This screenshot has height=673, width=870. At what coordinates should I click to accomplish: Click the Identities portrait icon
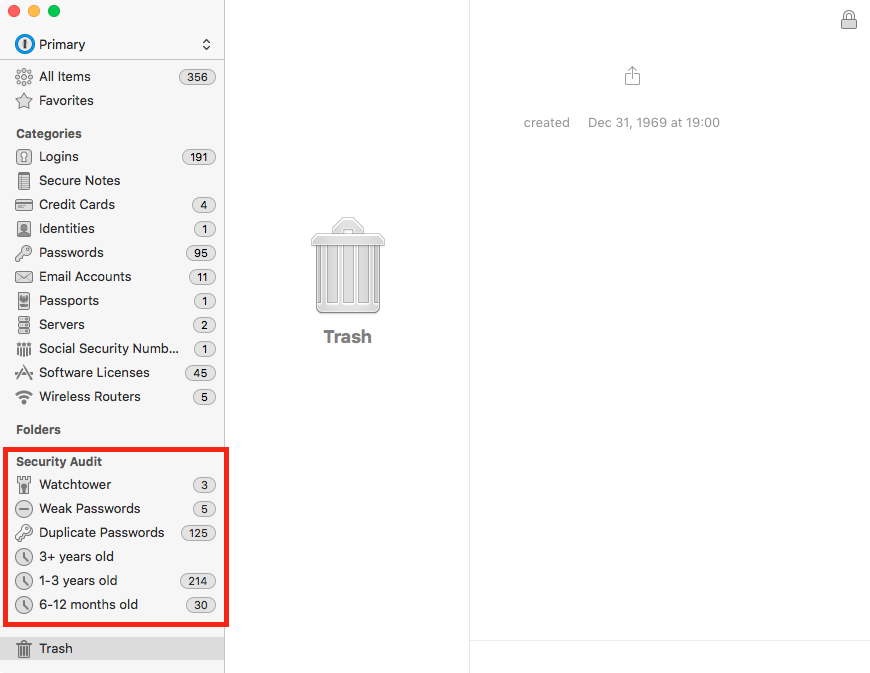(24, 229)
